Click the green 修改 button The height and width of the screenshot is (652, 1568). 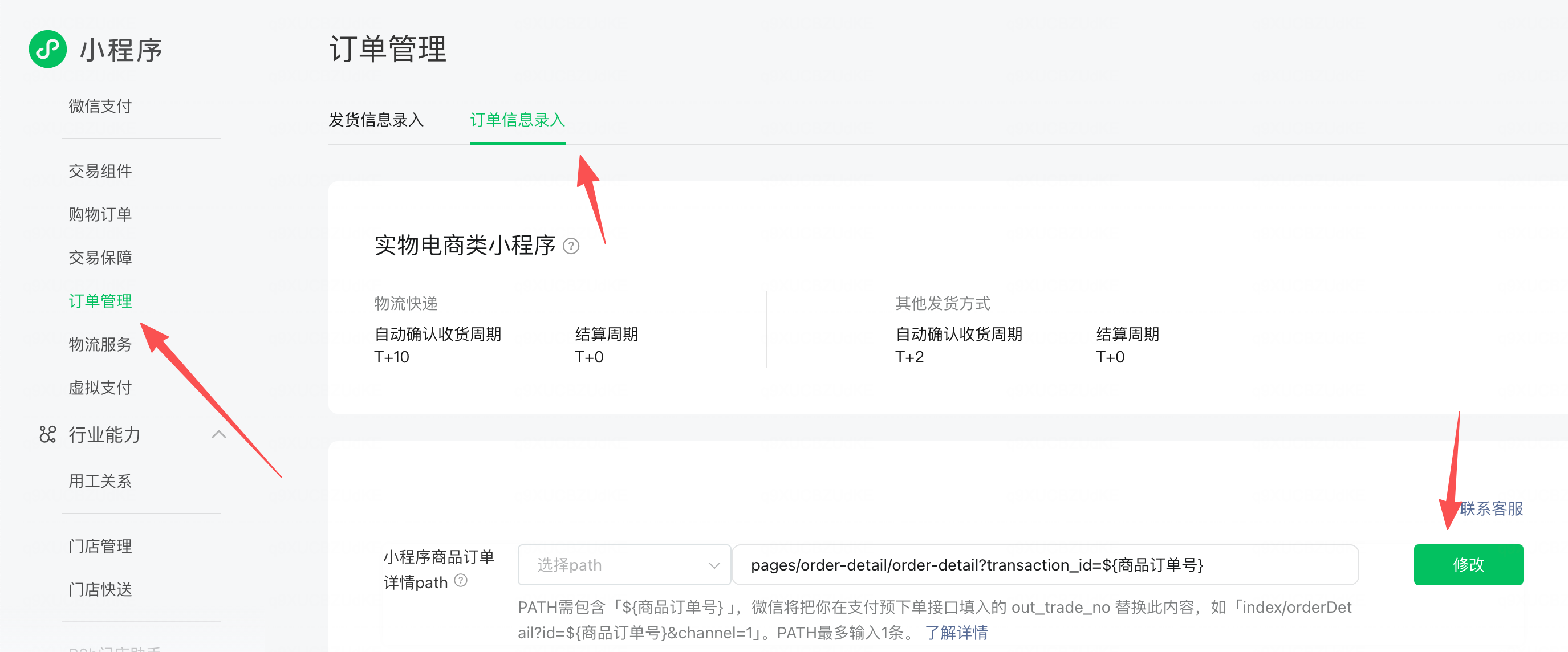tap(1468, 565)
